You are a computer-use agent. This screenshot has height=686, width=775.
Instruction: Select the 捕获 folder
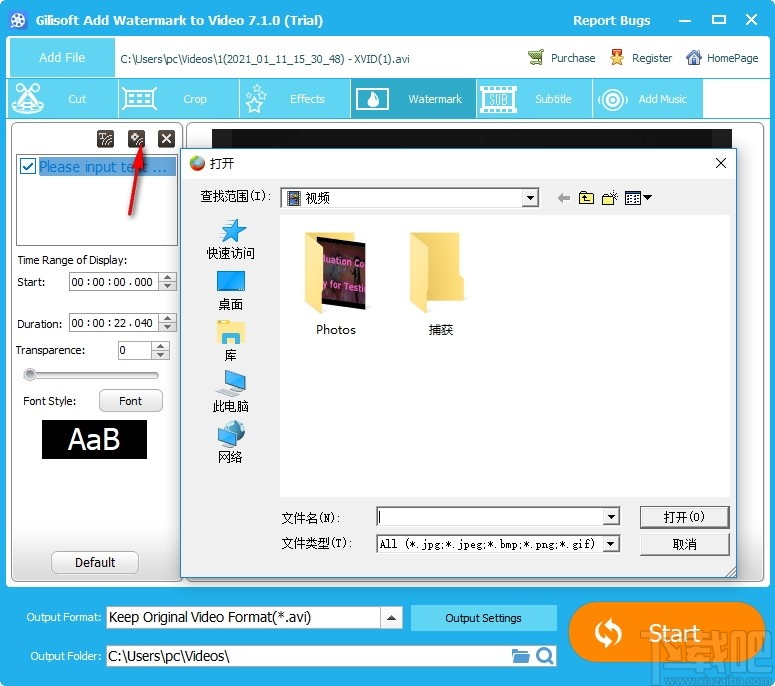(440, 284)
